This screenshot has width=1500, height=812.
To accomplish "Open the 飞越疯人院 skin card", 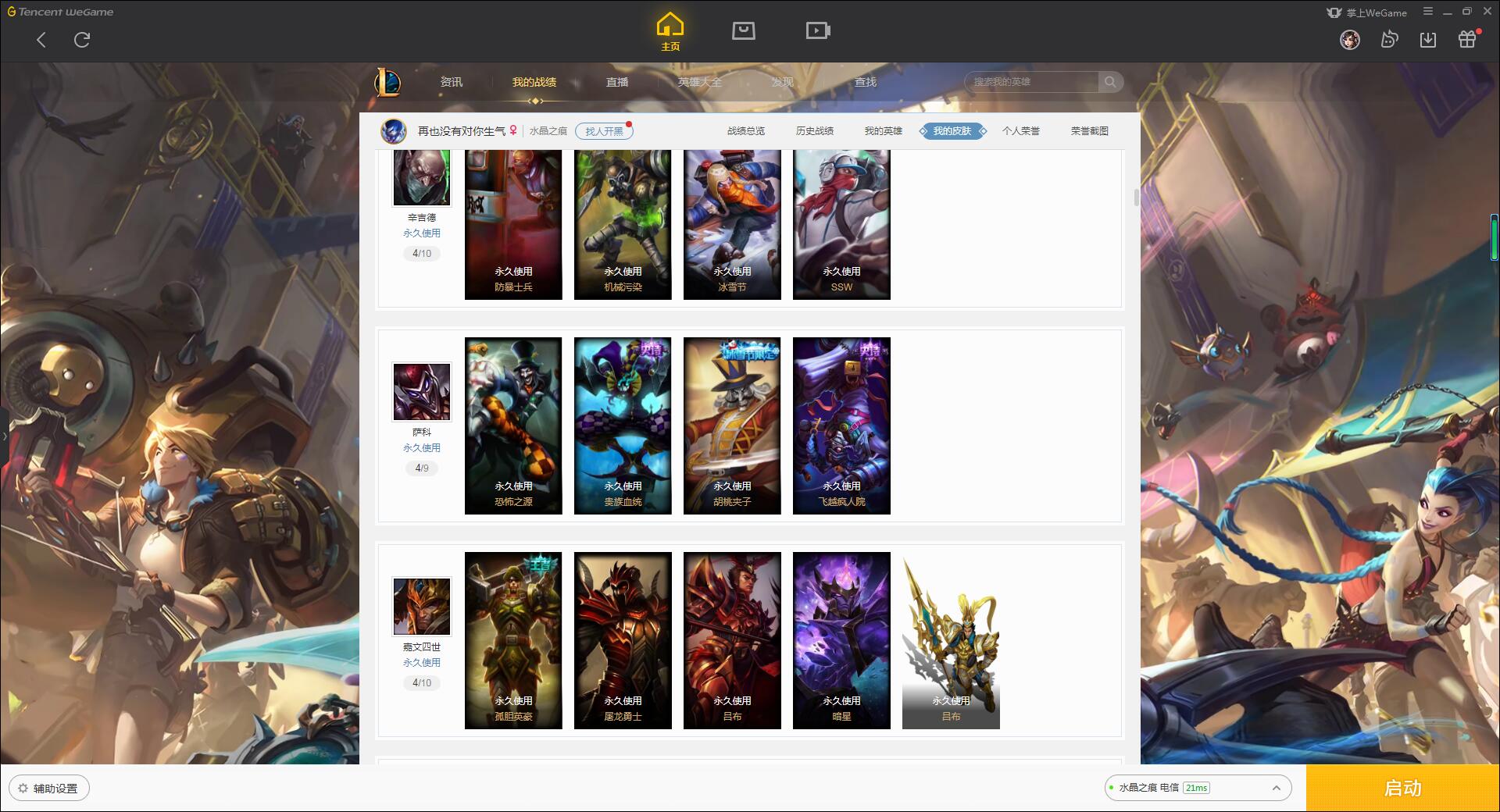I will 841,426.
